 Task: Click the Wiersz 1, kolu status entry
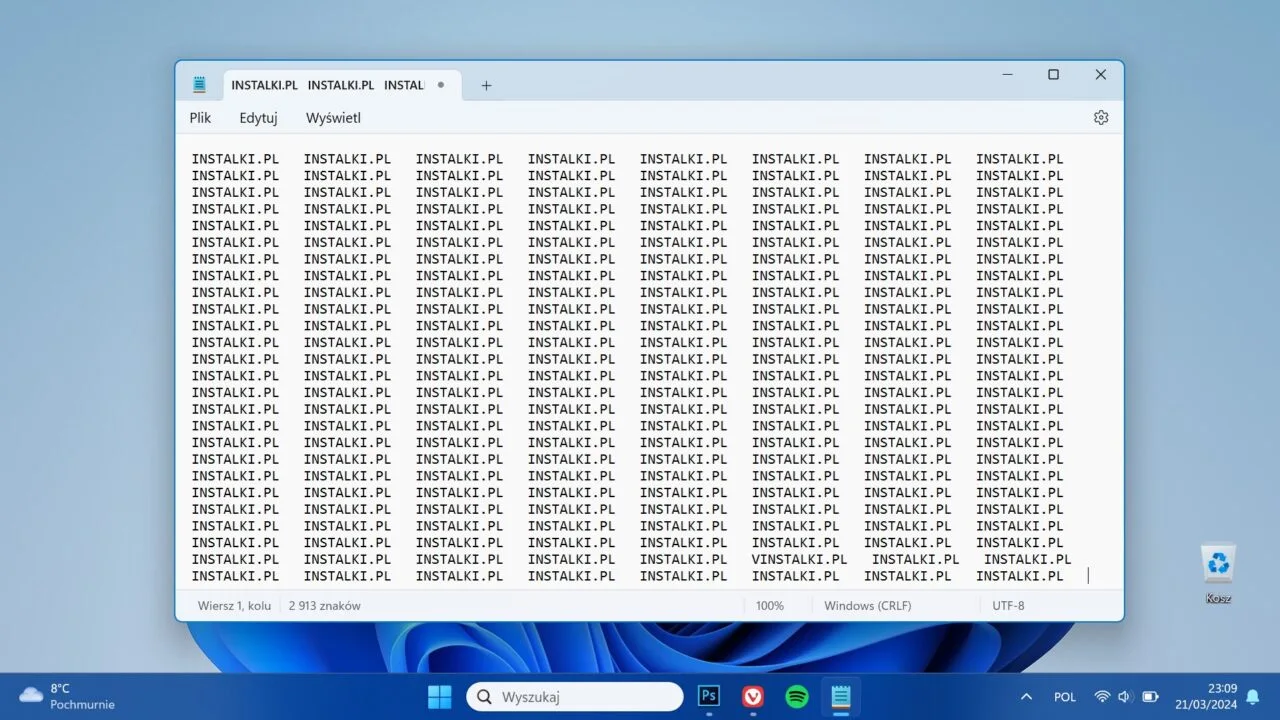pos(234,606)
